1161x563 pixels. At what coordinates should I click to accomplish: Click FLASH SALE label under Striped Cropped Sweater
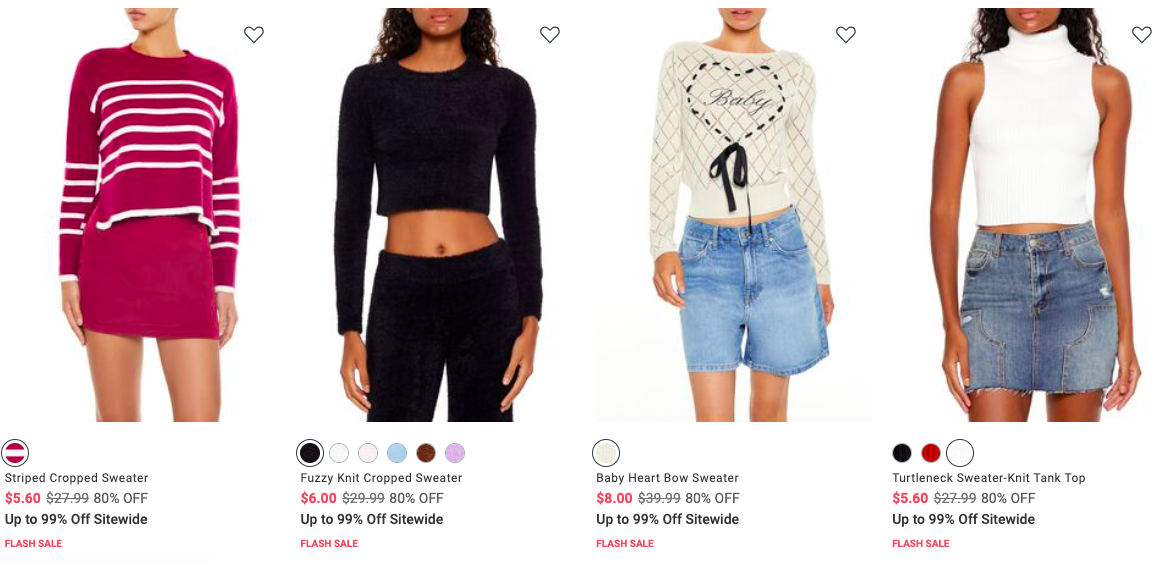click(33, 544)
